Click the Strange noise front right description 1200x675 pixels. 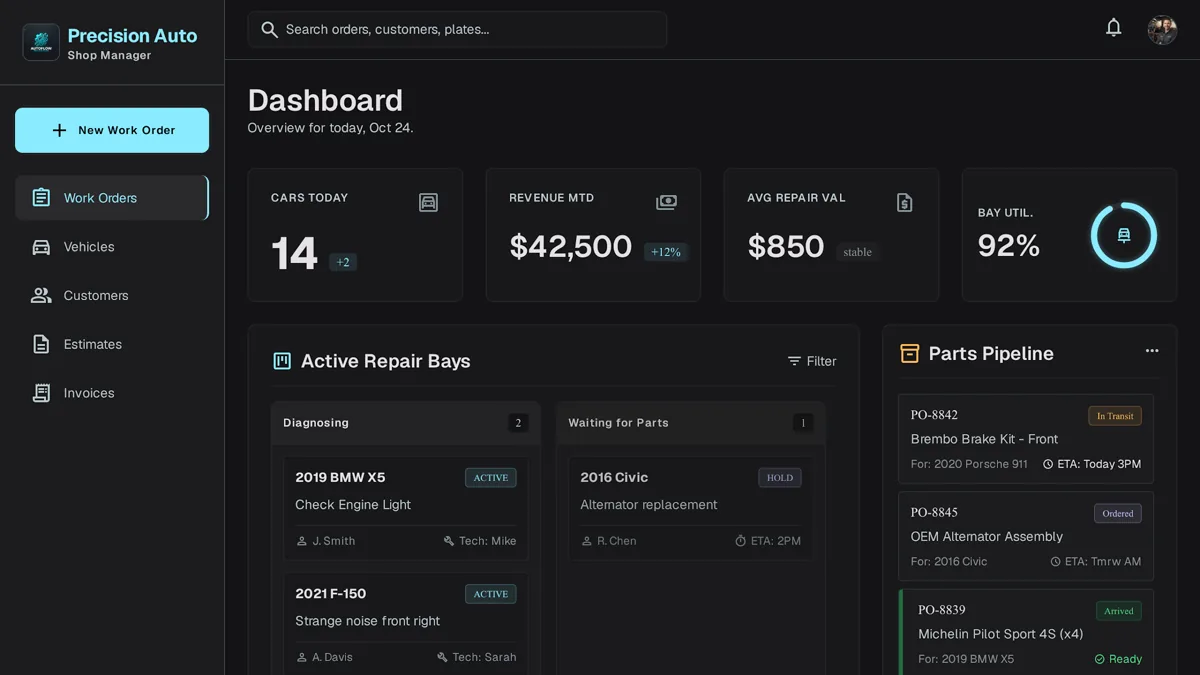(x=368, y=621)
